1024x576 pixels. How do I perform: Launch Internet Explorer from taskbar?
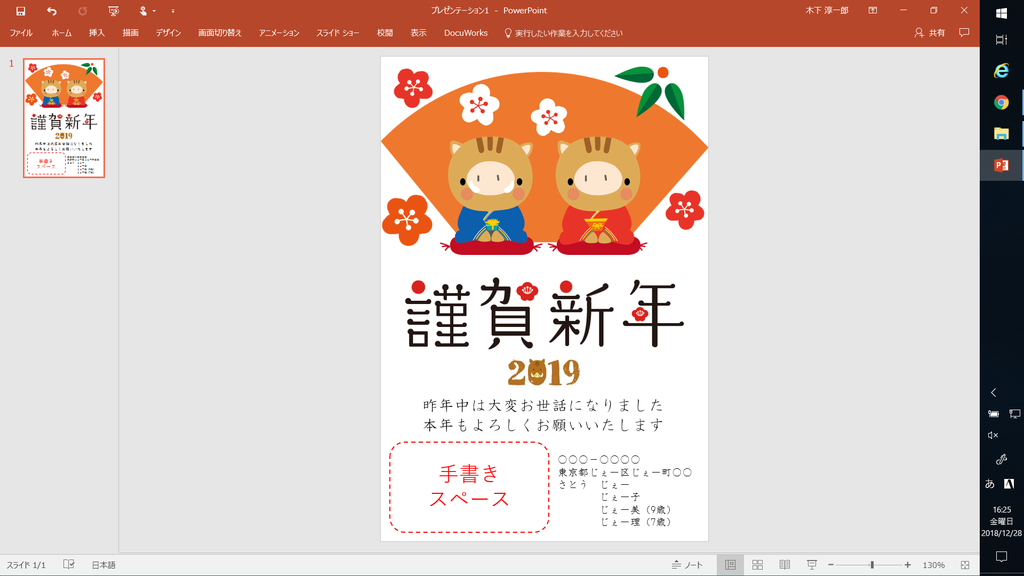point(1001,71)
